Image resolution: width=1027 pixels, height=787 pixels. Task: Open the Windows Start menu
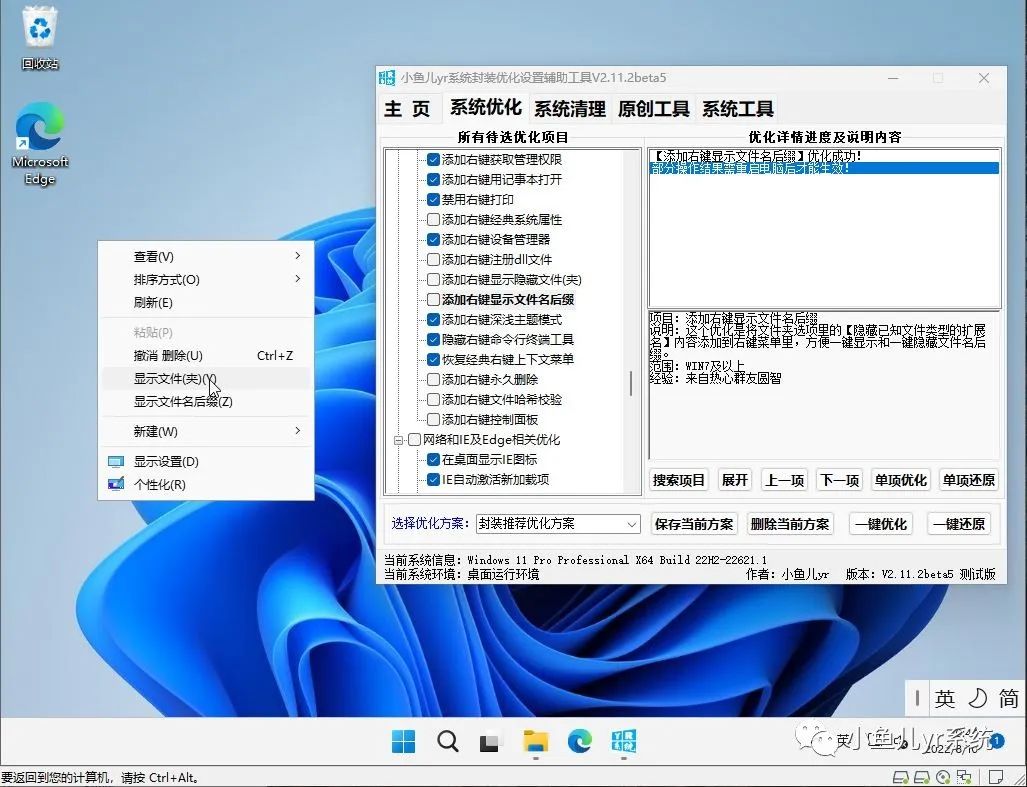pos(403,741)
